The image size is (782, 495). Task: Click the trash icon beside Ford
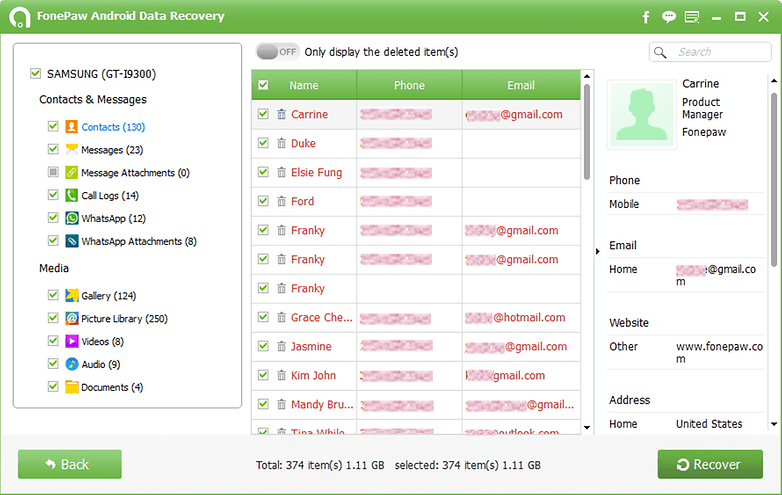(x=282, y=201)
